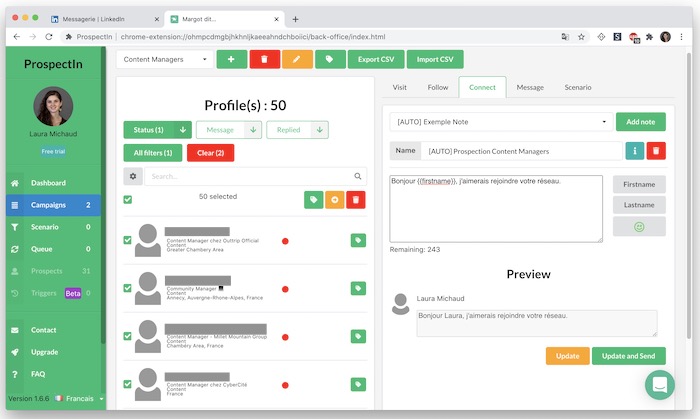
Task: Uncheck the Community Manager profile checkbox
Action: tap(128, 288)
